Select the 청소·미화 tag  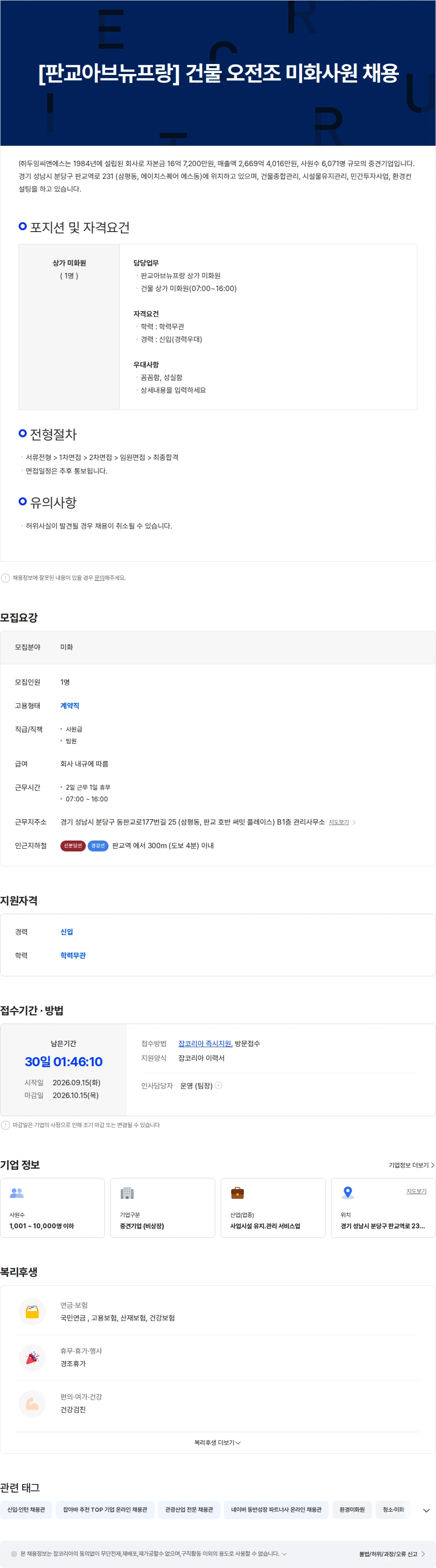(393, 1509)
